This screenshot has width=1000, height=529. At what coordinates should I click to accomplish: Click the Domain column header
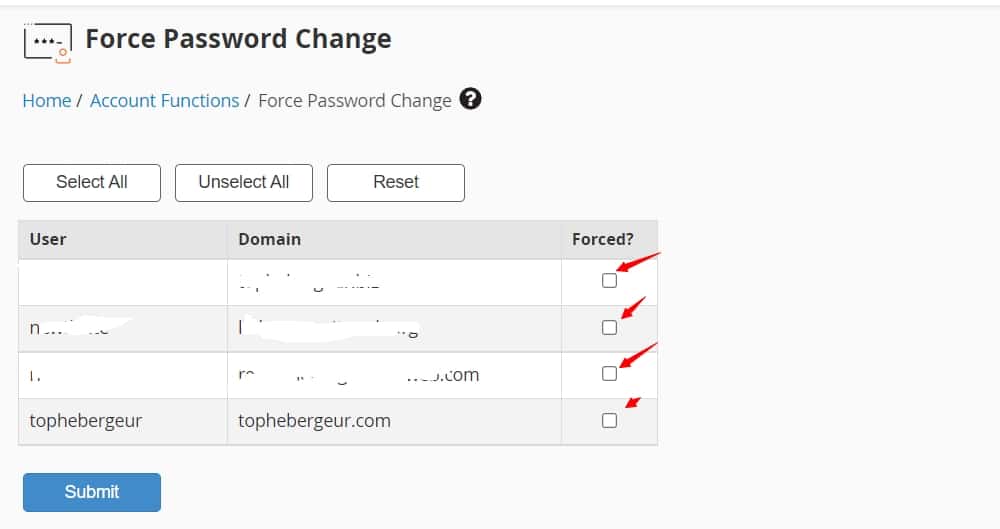[394, 239]
